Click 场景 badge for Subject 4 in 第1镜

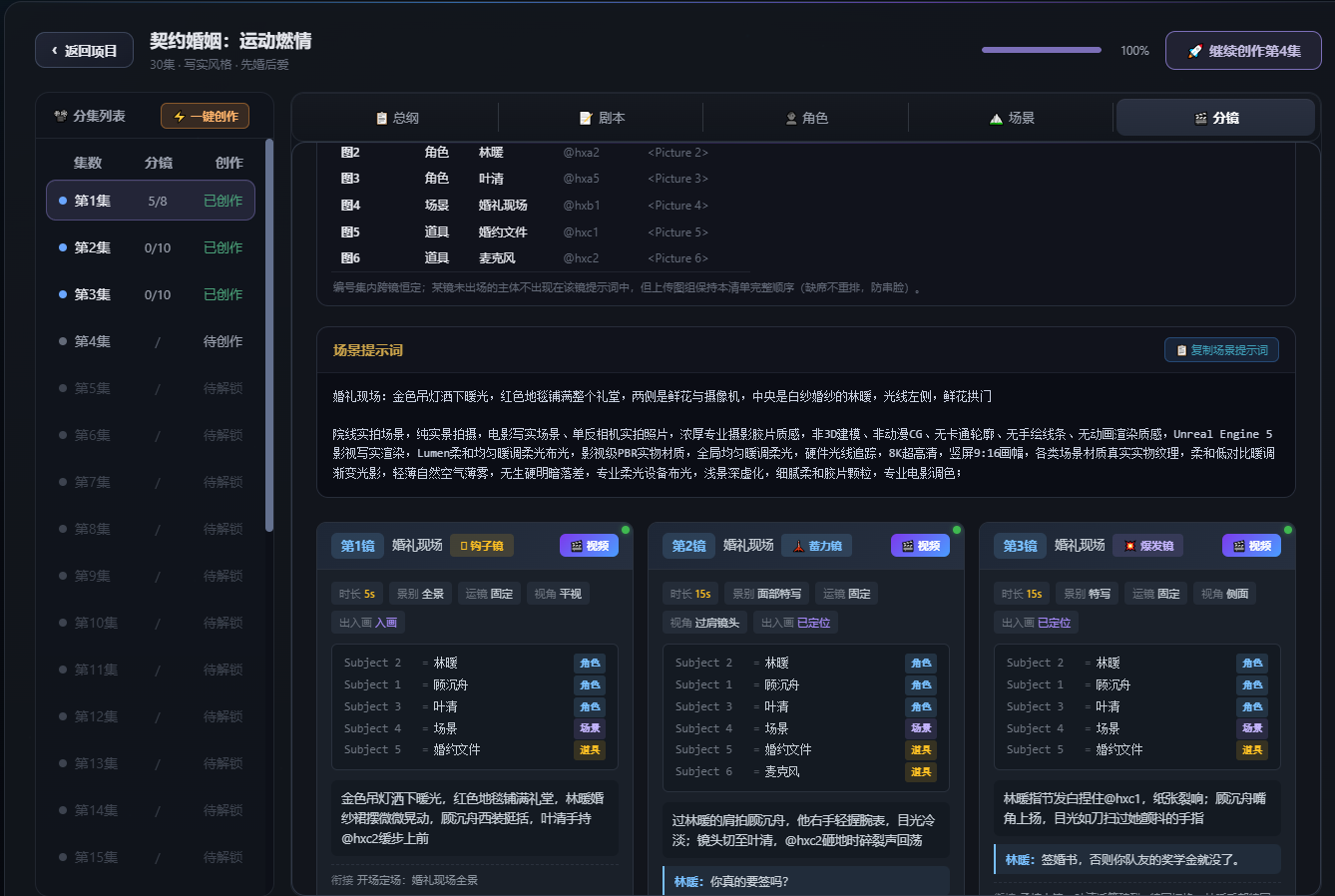click(x=590, y=728)
